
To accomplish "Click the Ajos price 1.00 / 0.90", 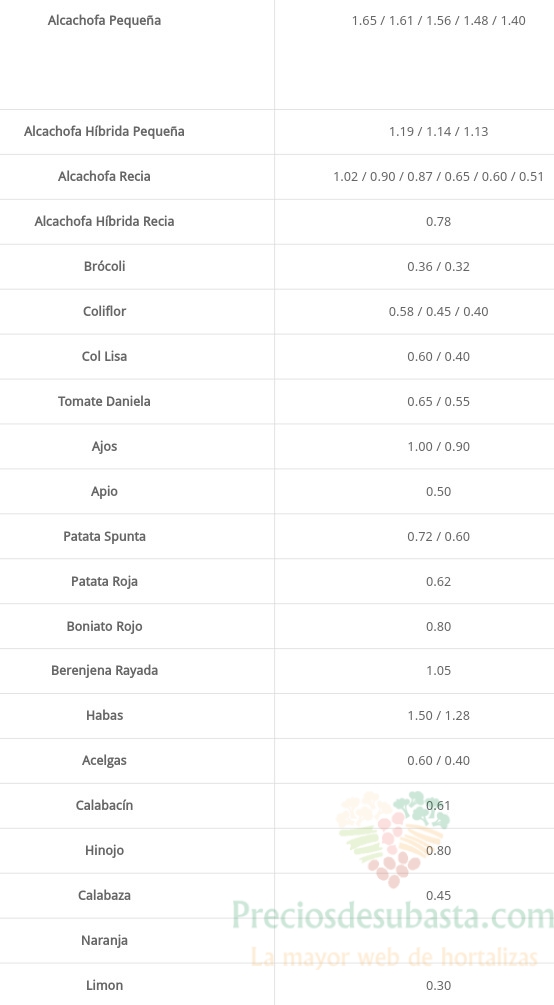I will 439,446.
